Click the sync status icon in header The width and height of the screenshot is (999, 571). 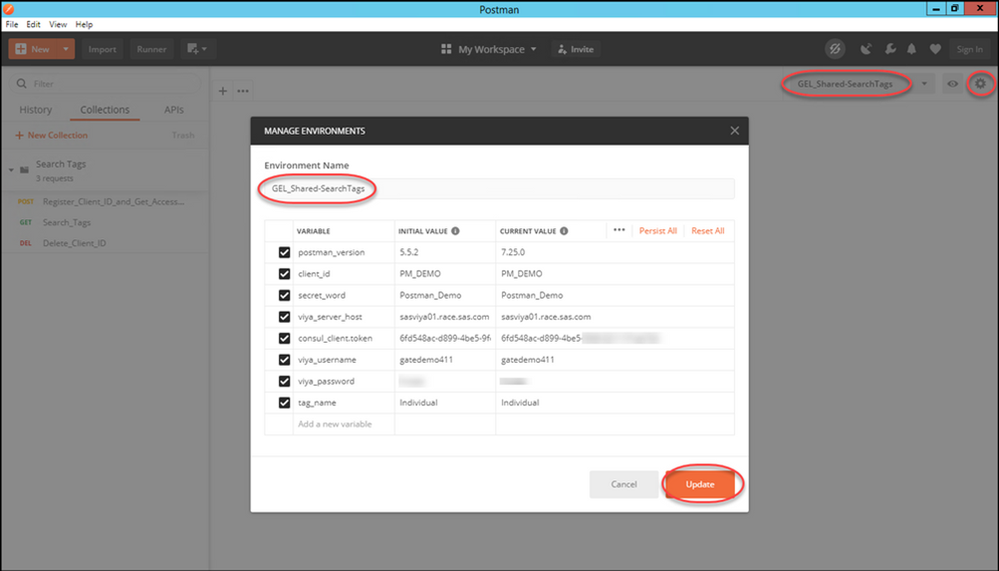click(x=835, y=49)
